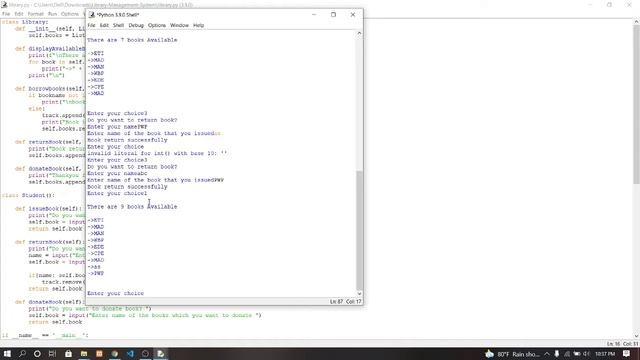
Task: Open Windows Search from the taskbar
Action: click(x=22, y=354)
